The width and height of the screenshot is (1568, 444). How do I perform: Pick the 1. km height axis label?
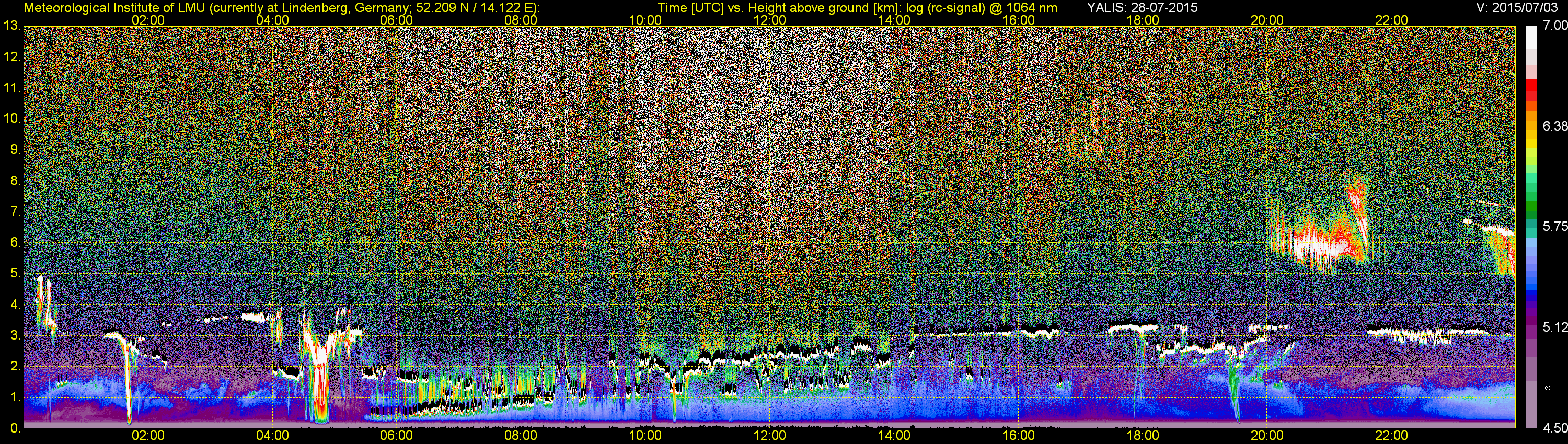click(15, 397)
